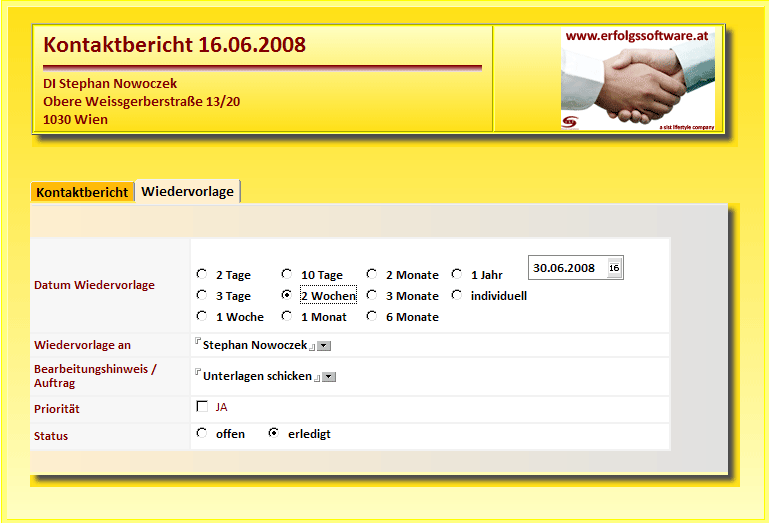The width and height of the screenshot is (769, 523).
Task: Open the calendar date picker icon
Action: tap(614, 268)
